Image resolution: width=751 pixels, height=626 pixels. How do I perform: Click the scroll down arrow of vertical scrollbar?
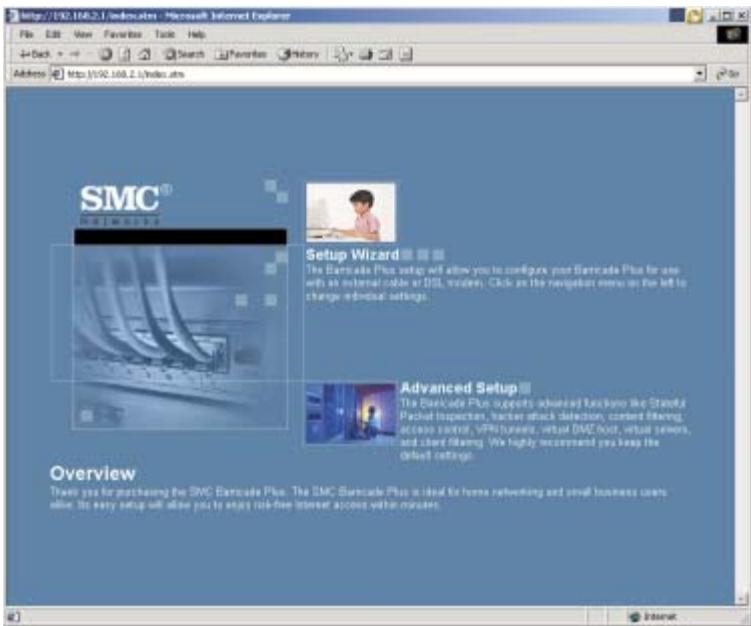[741, 599]
